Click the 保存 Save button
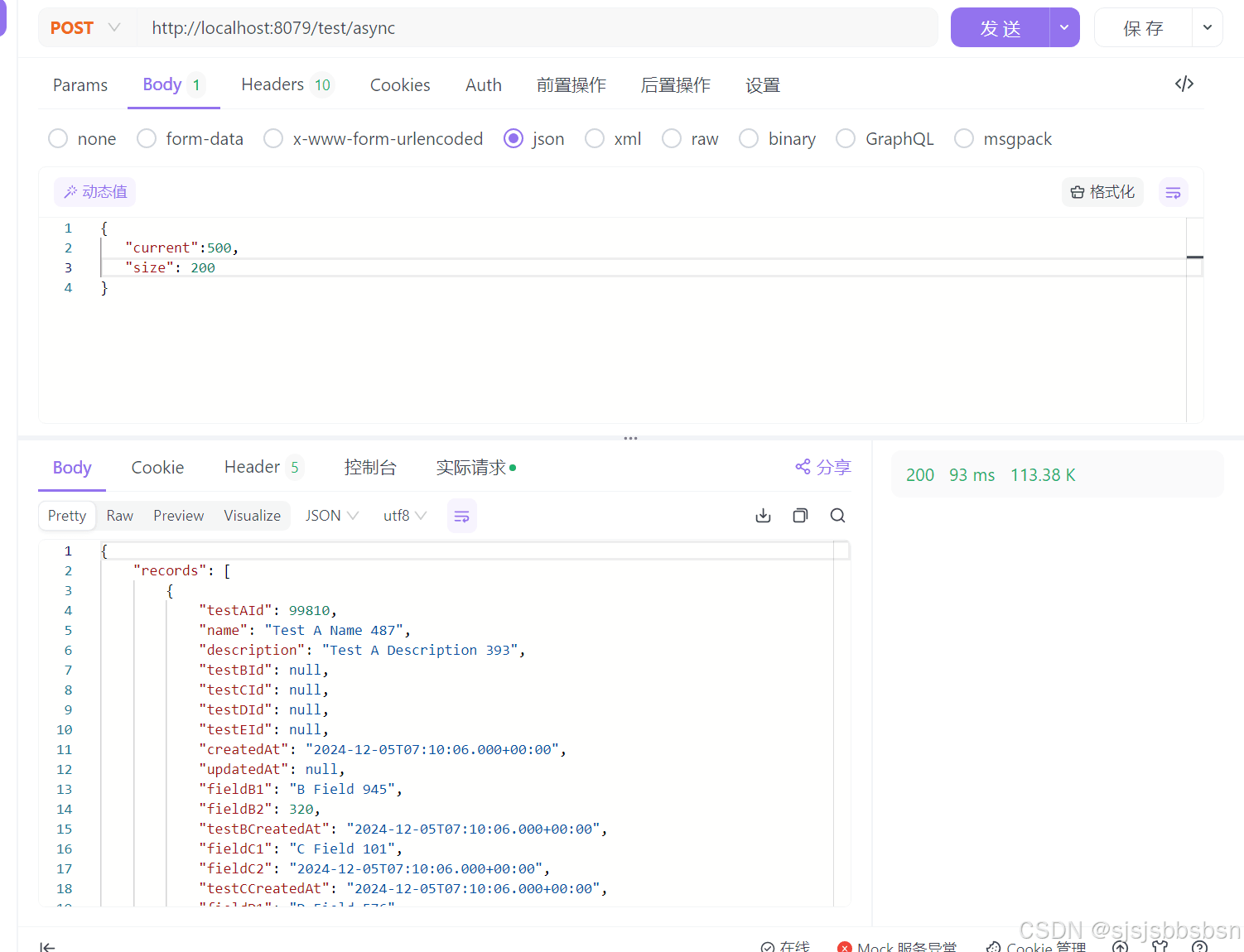 point(1144,27)
